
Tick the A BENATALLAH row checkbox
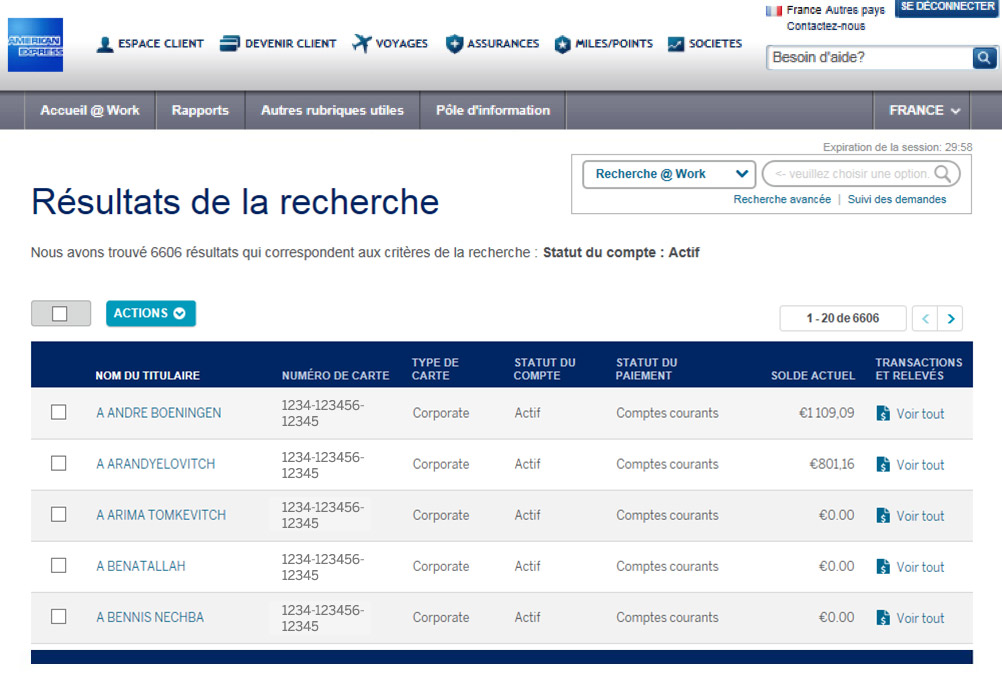59,566
